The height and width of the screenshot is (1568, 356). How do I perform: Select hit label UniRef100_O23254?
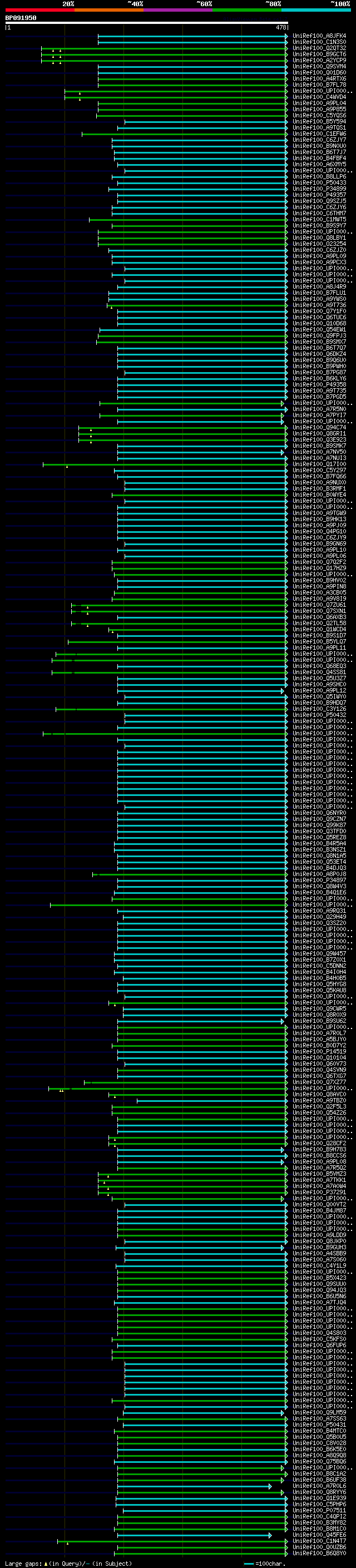pyautogui.click(x=319, y=244)
